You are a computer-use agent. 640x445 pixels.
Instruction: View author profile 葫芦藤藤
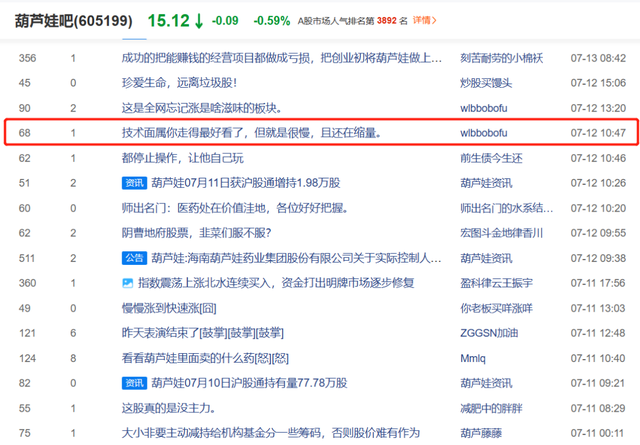(x=481, y=433)
